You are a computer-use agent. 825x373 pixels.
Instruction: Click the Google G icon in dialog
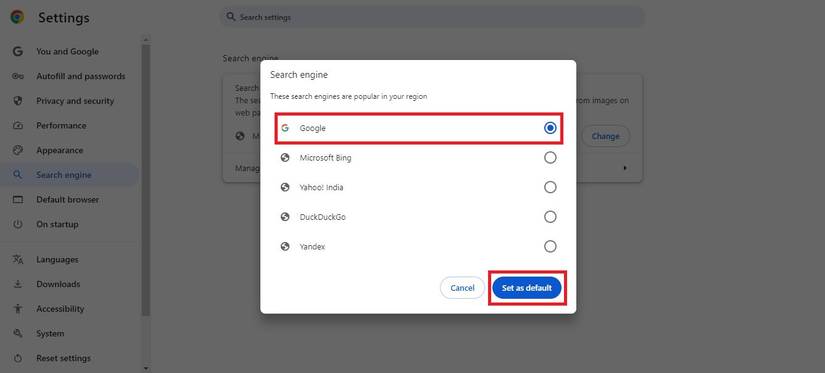tap(285, 128)
